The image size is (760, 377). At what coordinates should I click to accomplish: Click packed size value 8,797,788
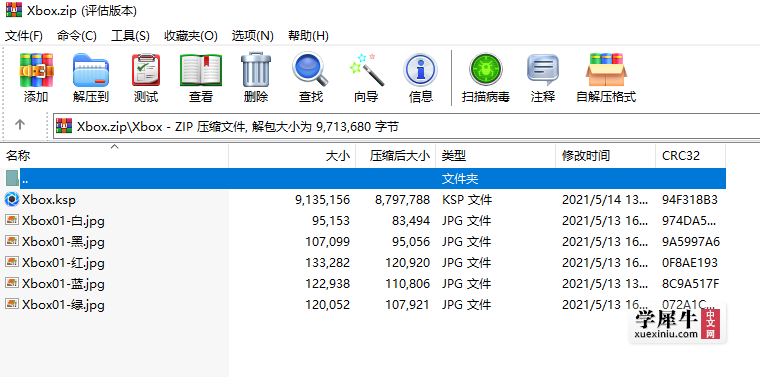coord(401,200)
